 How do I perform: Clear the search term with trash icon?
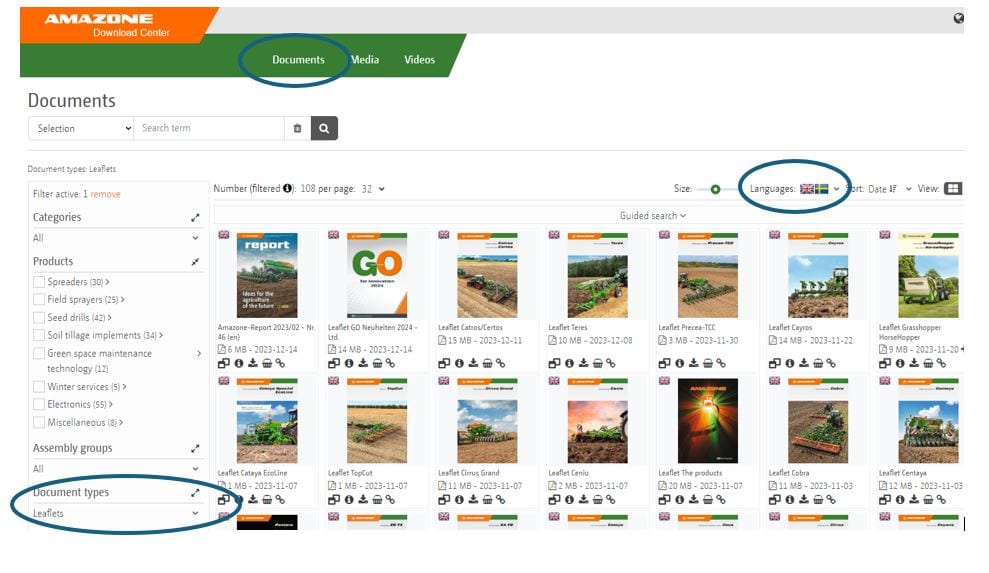point(297,128)
